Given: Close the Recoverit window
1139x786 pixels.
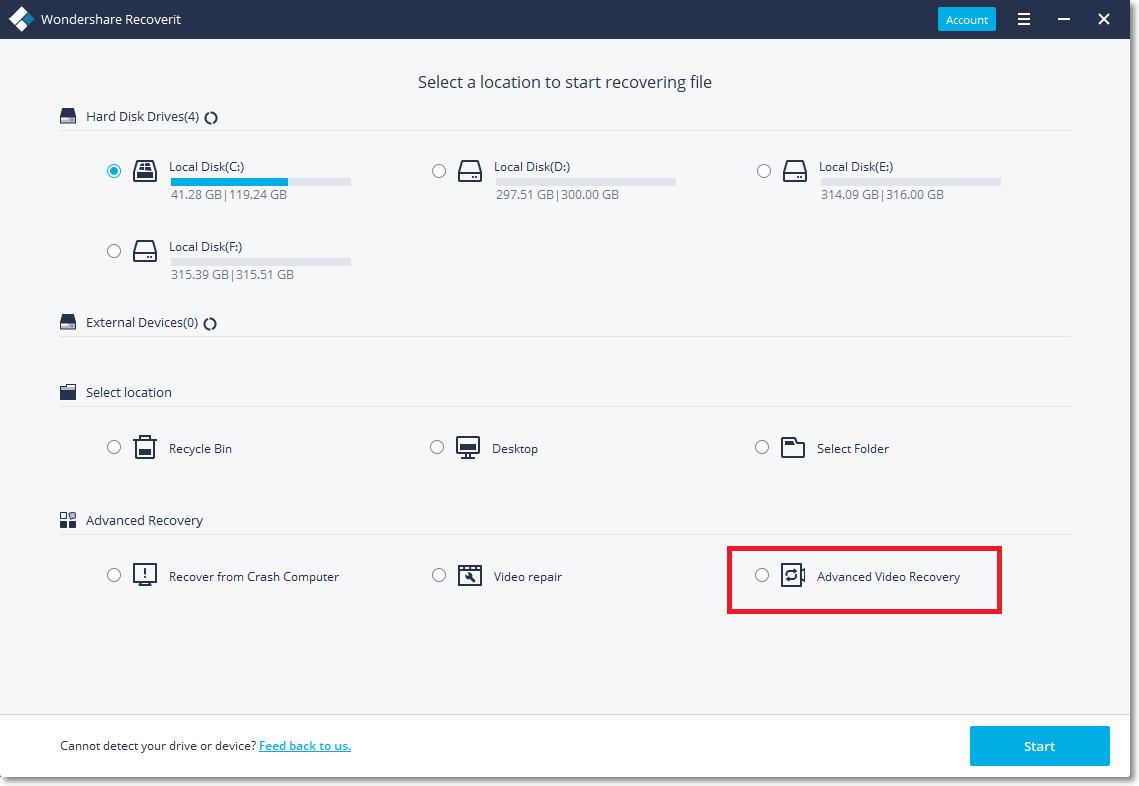Looking at the screenshot, I should (1103, 20).
